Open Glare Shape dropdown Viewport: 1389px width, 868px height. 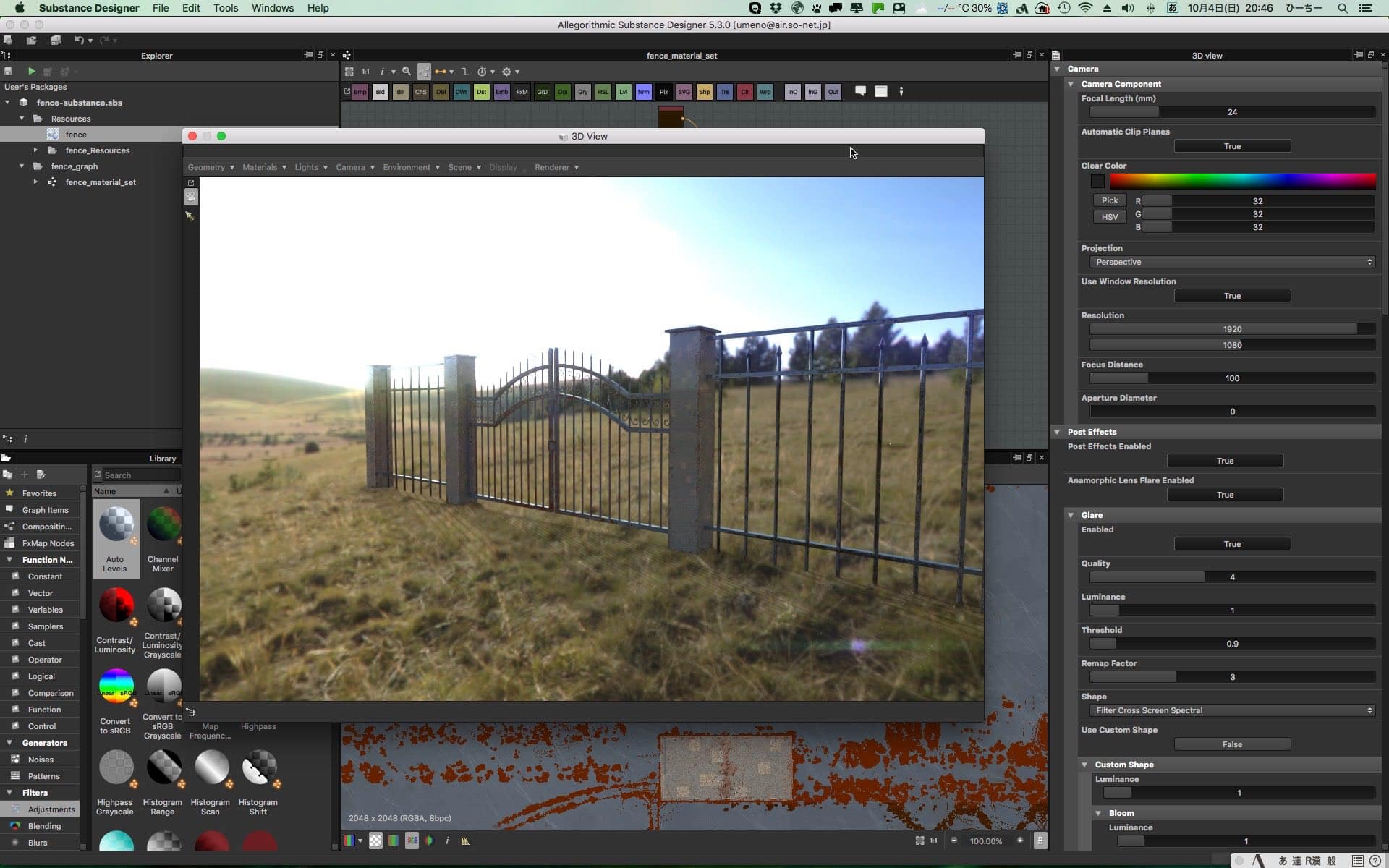[x=1231, y=710]
